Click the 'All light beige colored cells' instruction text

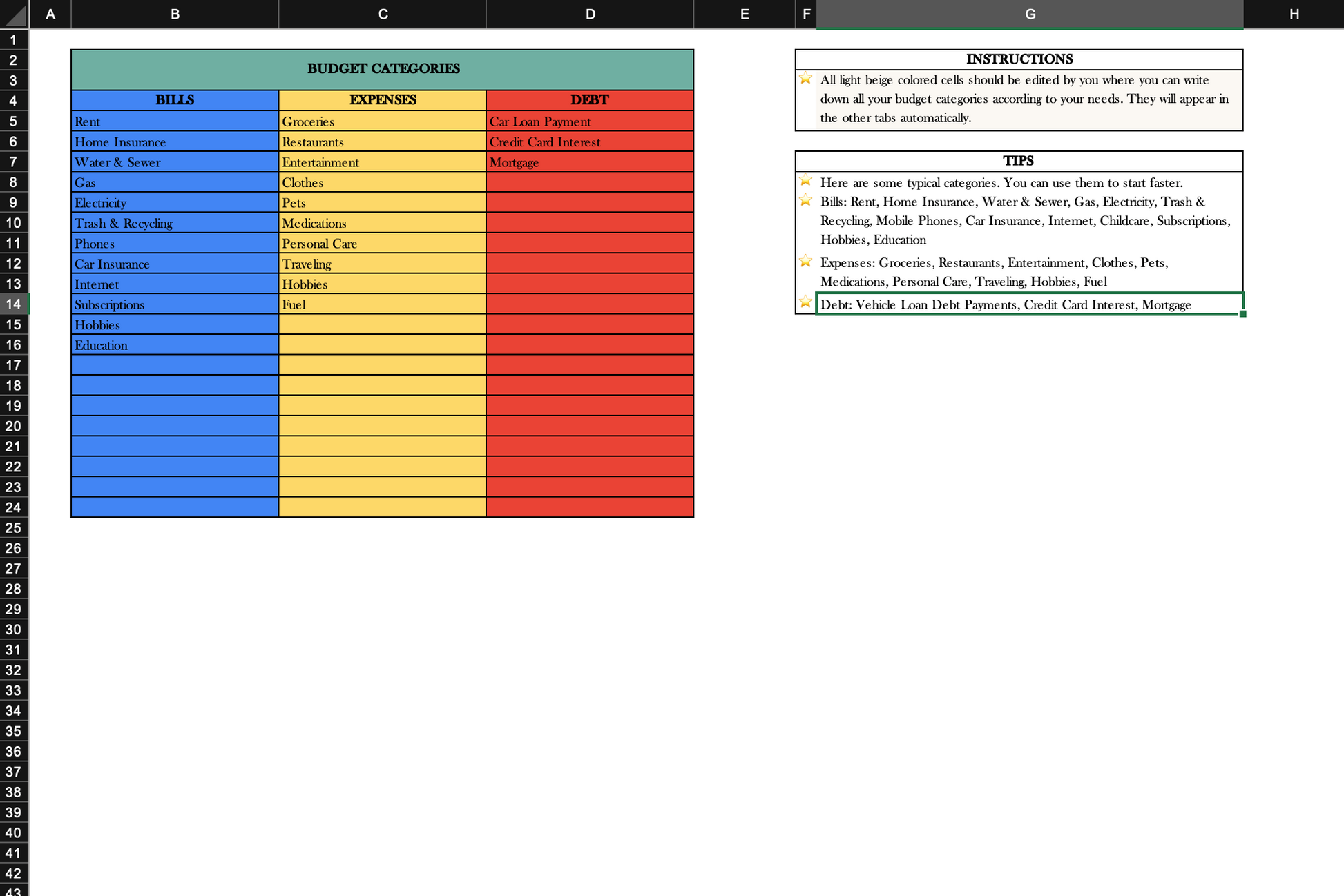tap(1024, 99)
